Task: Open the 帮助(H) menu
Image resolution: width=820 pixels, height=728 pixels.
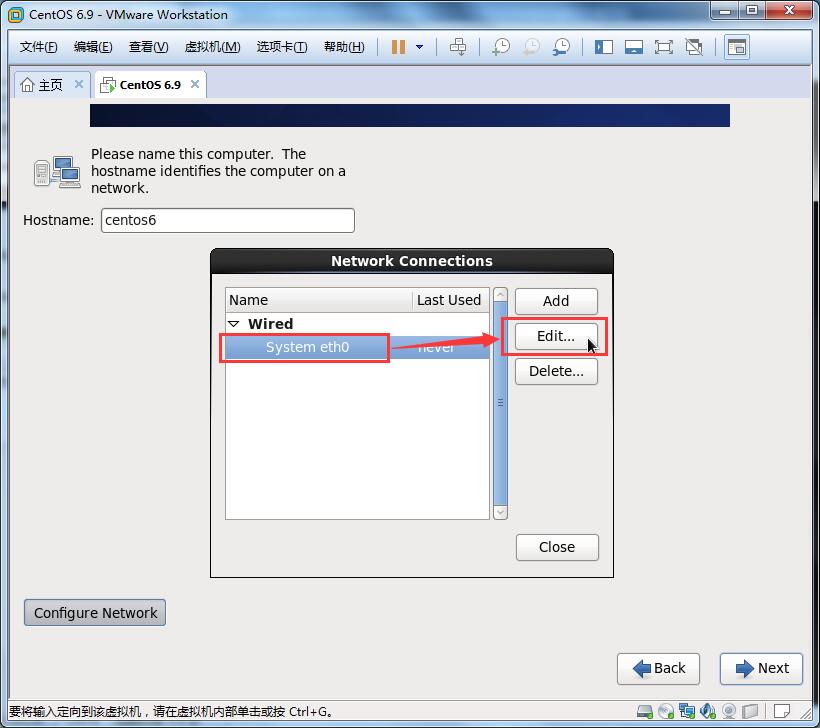Action: click(x=344, y=47)
